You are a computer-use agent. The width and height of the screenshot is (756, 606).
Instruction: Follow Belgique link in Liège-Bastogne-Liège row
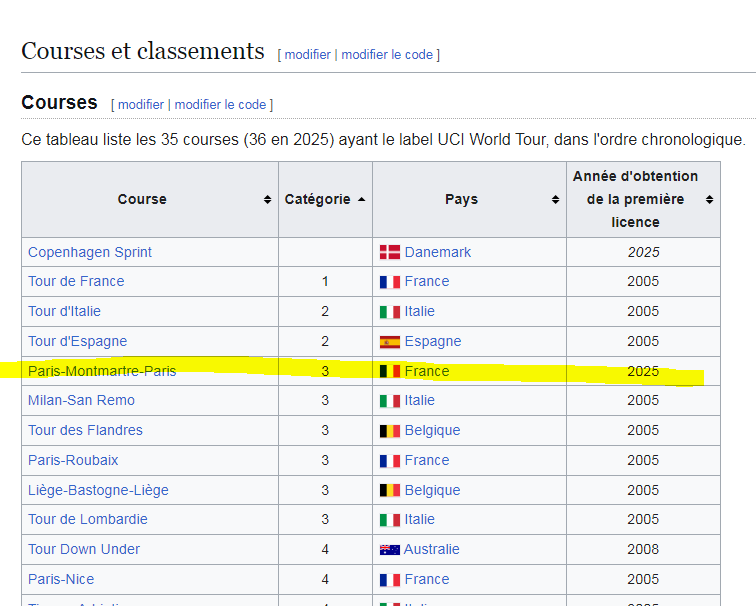coord(432,490)
